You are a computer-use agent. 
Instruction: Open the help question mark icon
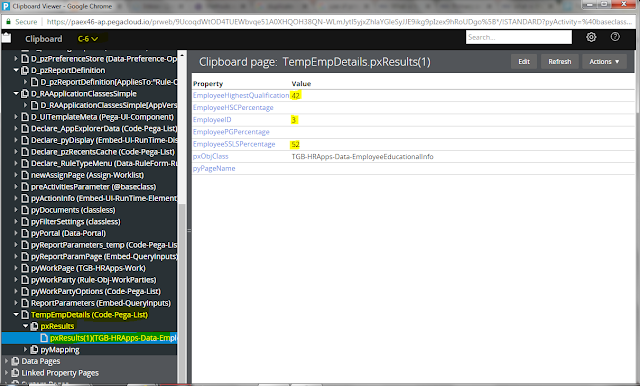pyautogui.click(x=615, y=37)
